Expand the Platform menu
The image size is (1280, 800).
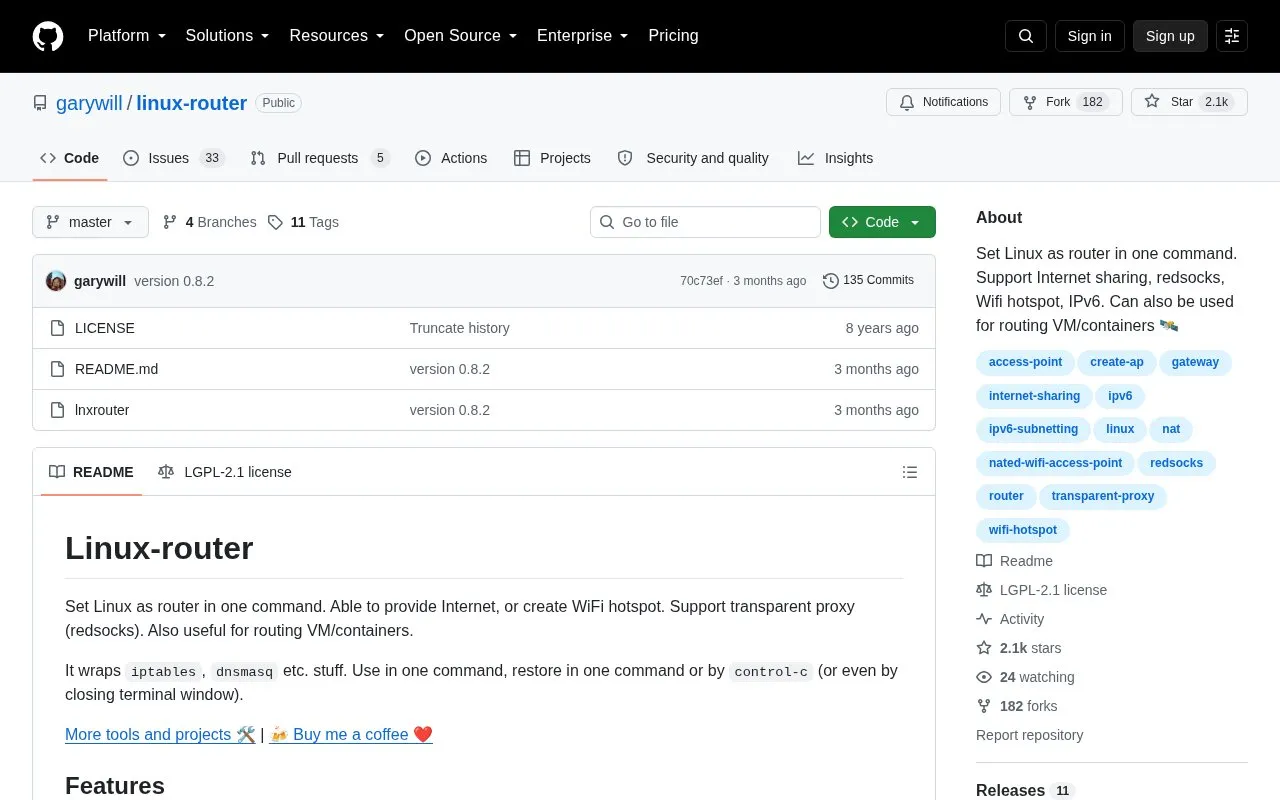127,36
